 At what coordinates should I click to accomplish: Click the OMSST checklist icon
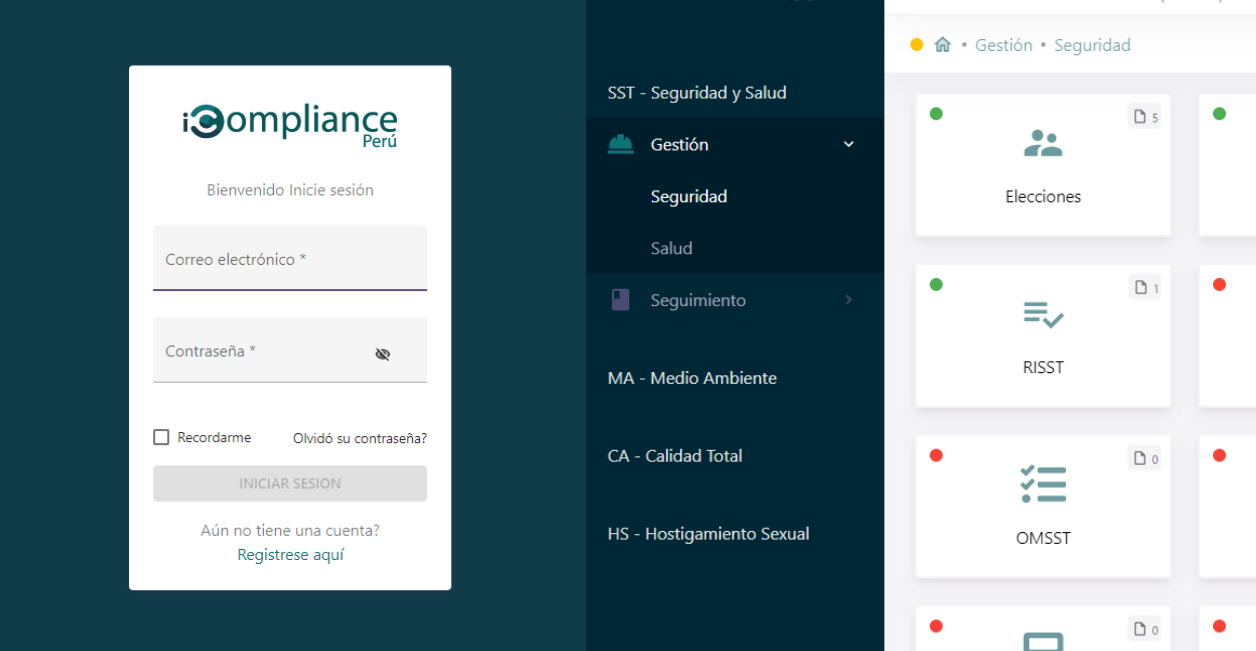[x=1043, y=484]
